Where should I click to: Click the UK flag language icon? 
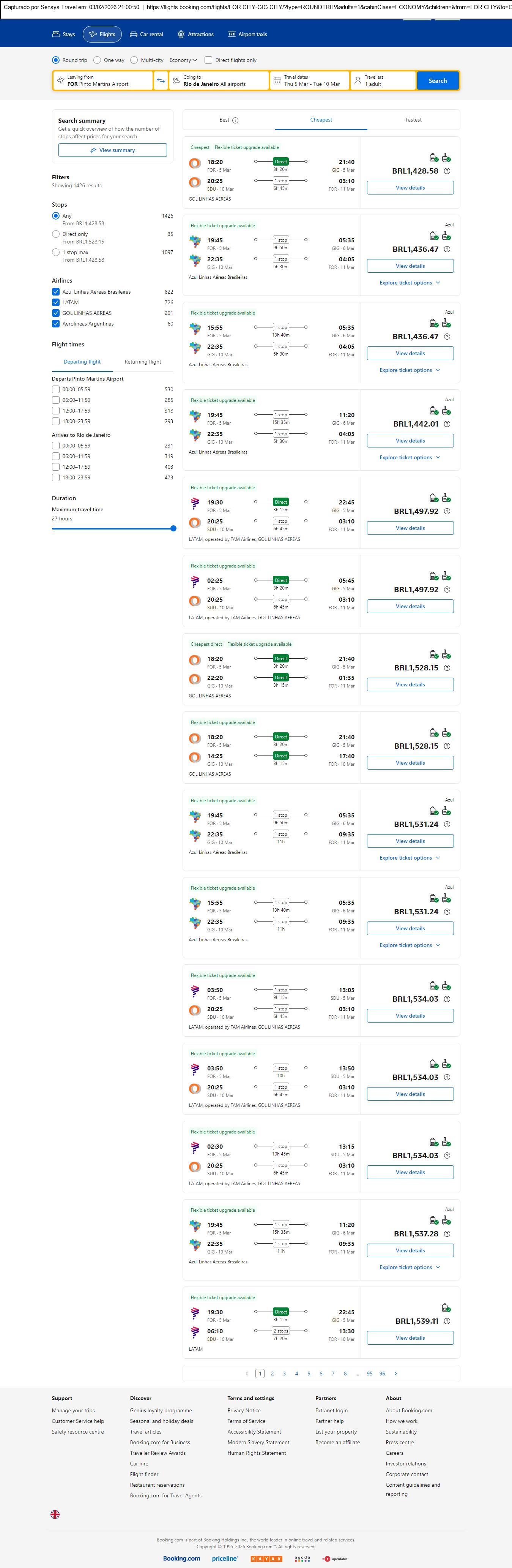click(55, 1514)
